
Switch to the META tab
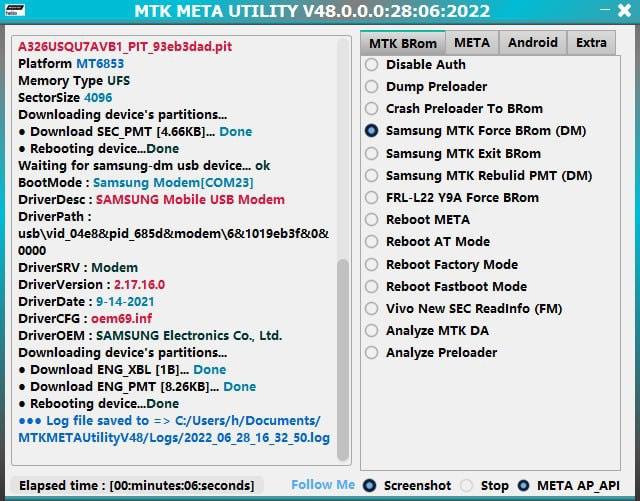coord(472,43)
